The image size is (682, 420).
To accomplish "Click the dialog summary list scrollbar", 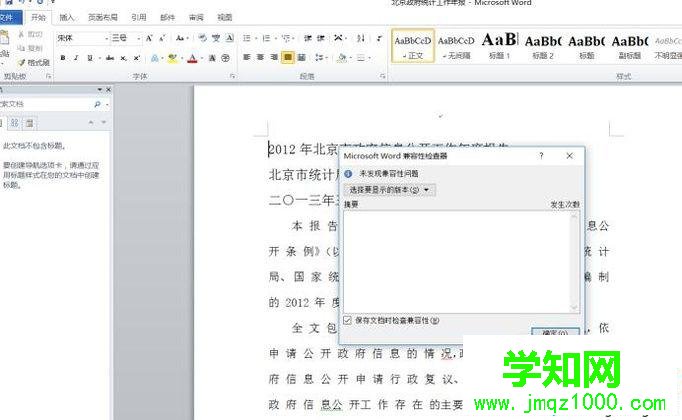I will point(574,262).
